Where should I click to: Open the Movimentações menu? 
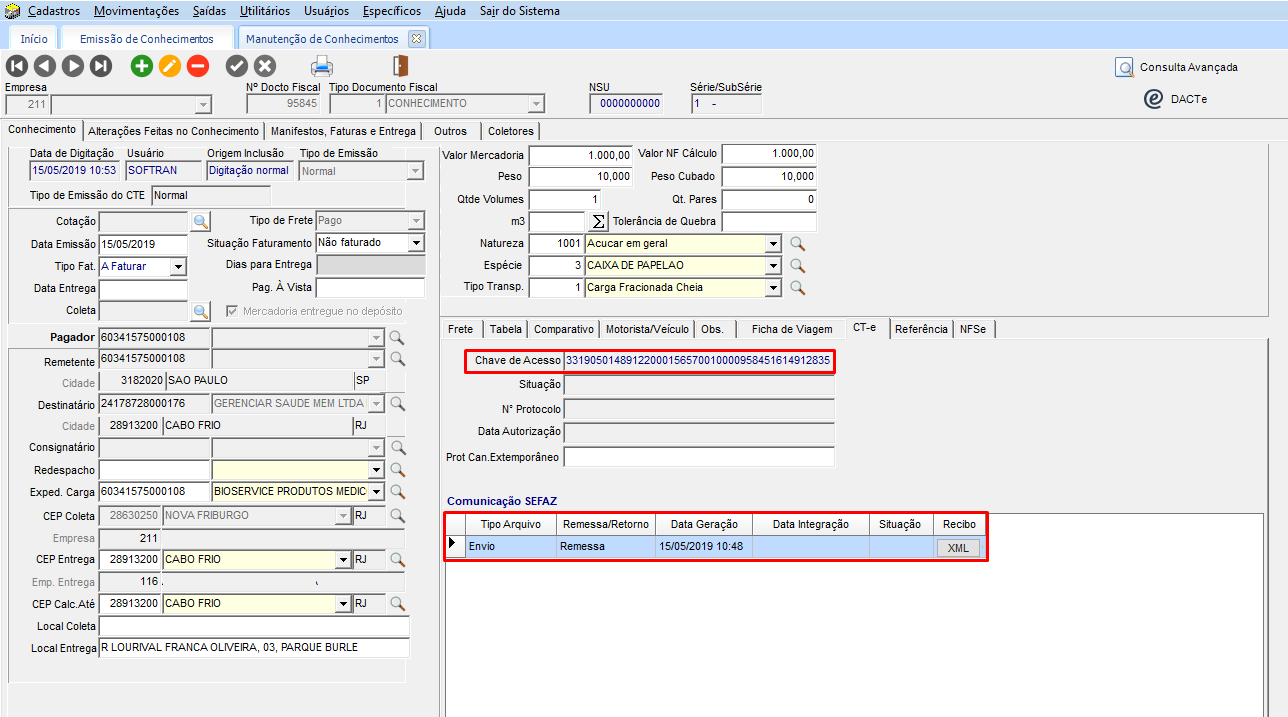pos(137,11)
